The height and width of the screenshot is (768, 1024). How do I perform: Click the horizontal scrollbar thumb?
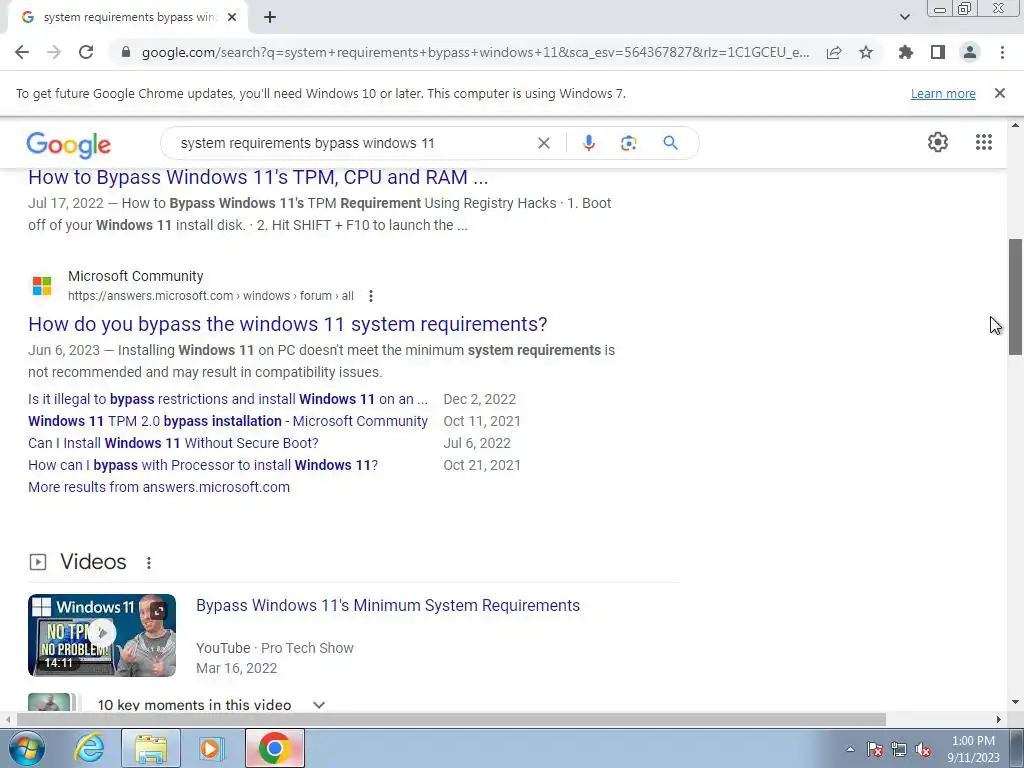point(451,720)
